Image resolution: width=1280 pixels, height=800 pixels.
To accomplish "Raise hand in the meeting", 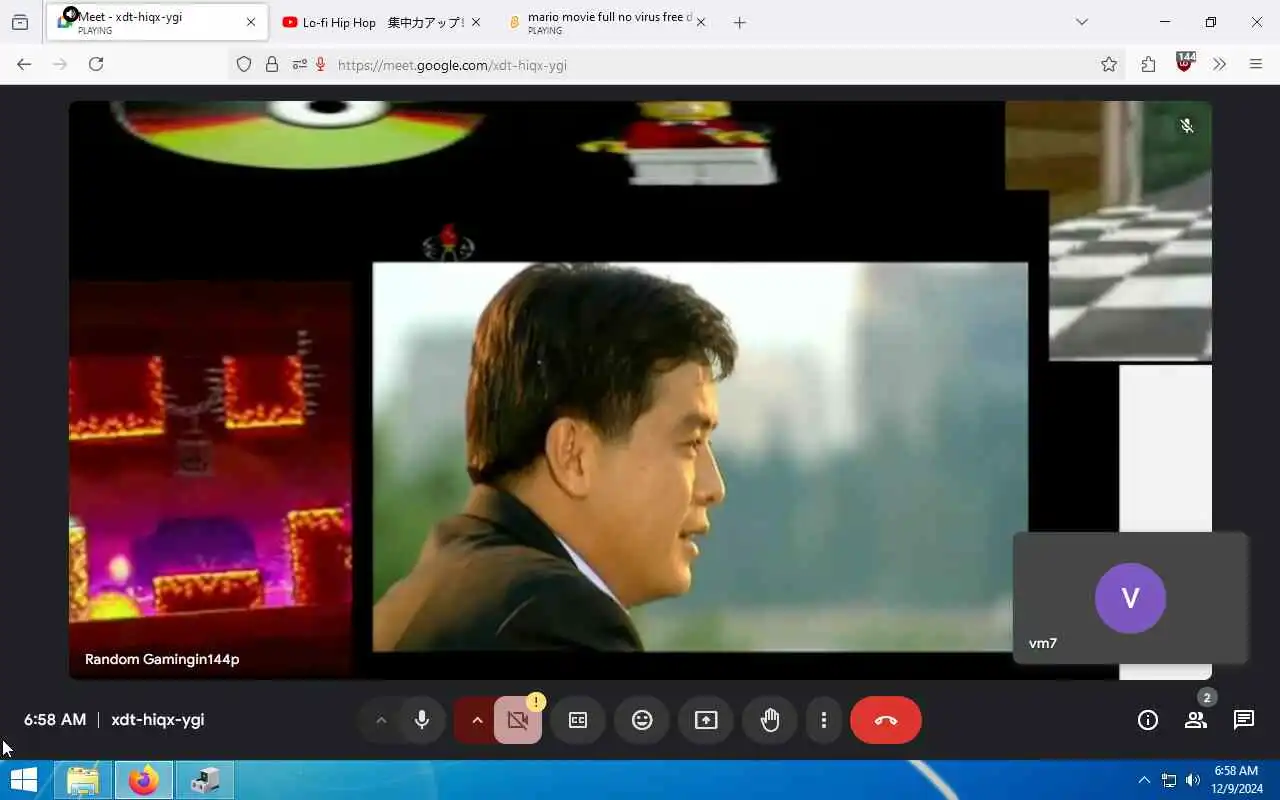I will [x=770, y=720].
